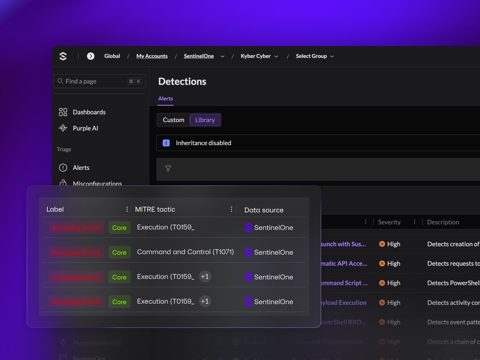This screenshot has height=360, width=480.
Task: Click Core label in the Command and Control row
Action: tap(119, 252)
